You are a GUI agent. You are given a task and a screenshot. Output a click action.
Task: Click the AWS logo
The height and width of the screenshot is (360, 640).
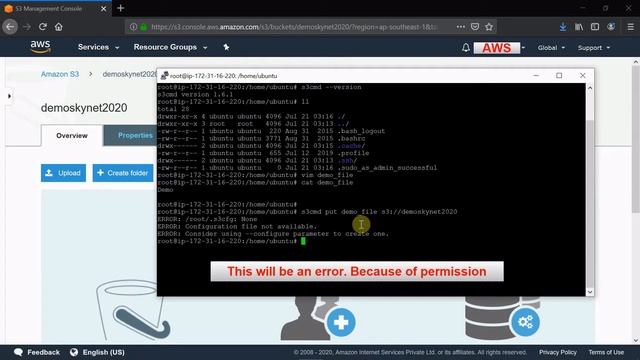coord(40,47)
